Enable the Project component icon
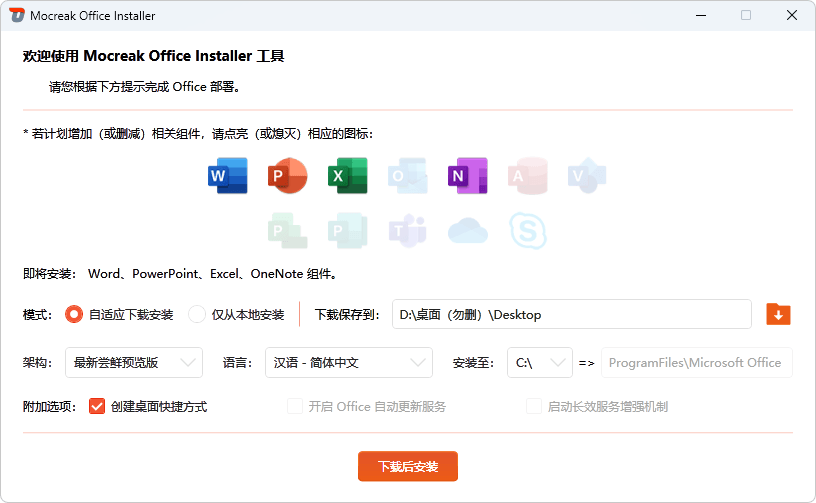Screen dimensions: 816x503 [x=288, y=230]
